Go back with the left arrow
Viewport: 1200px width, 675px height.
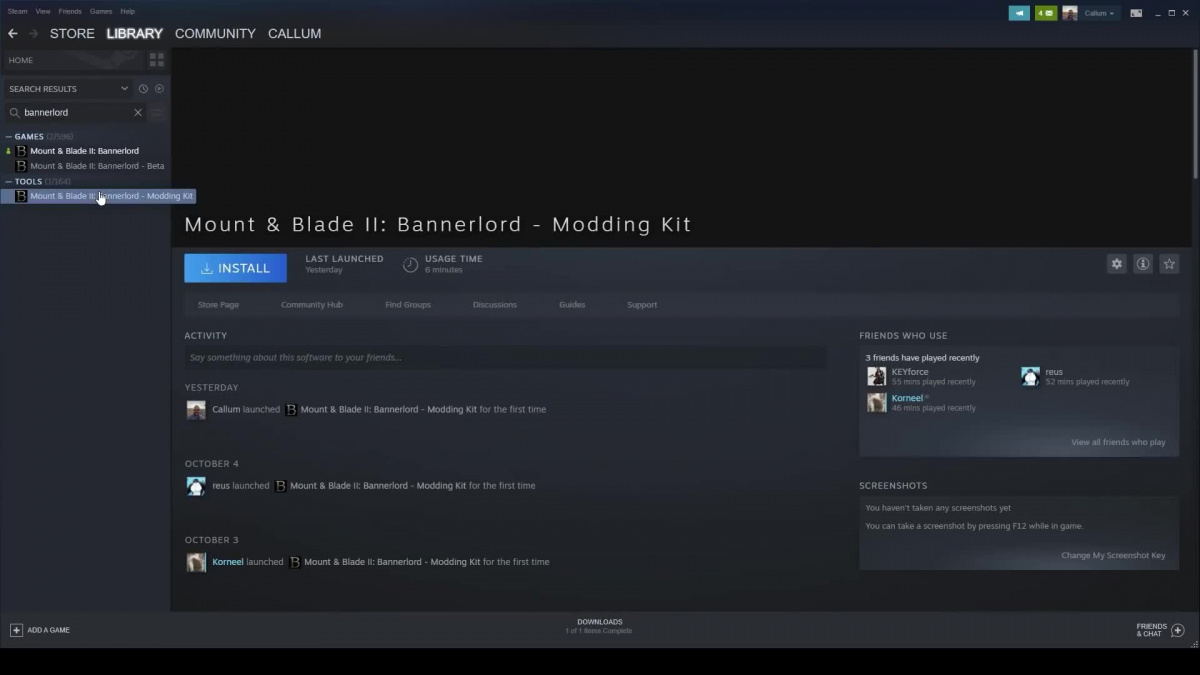13,33
